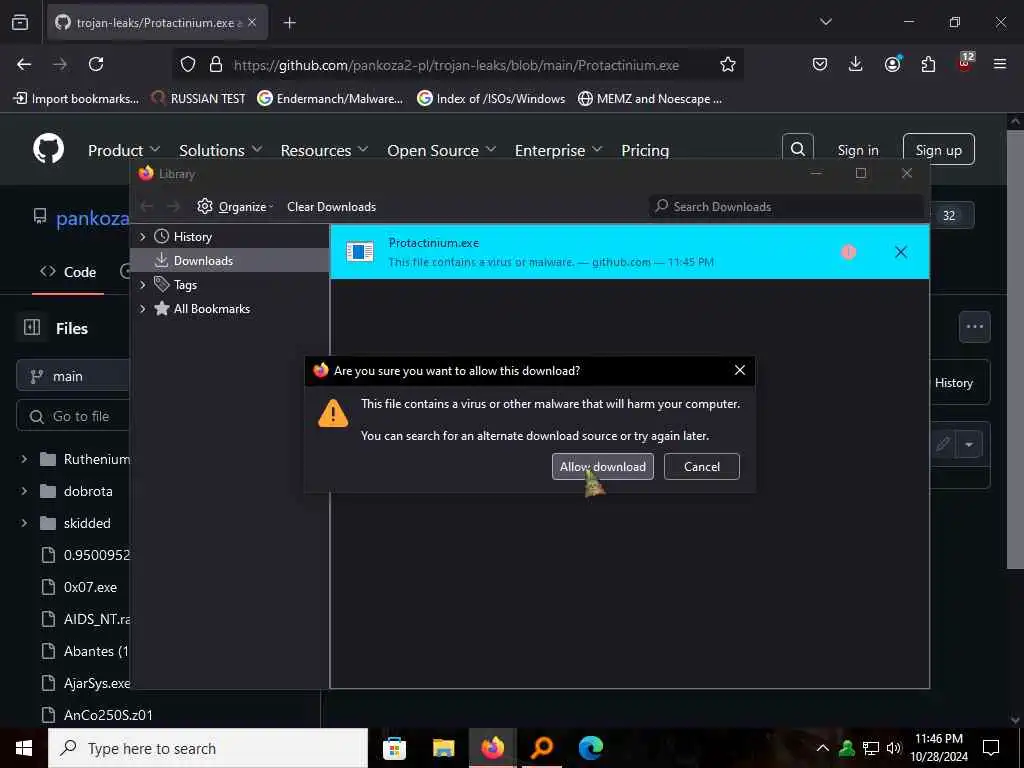Expand All Bookmarks in Library sidebar
The width and height of the screenshot is (1024, 768).
click(142, 309)
